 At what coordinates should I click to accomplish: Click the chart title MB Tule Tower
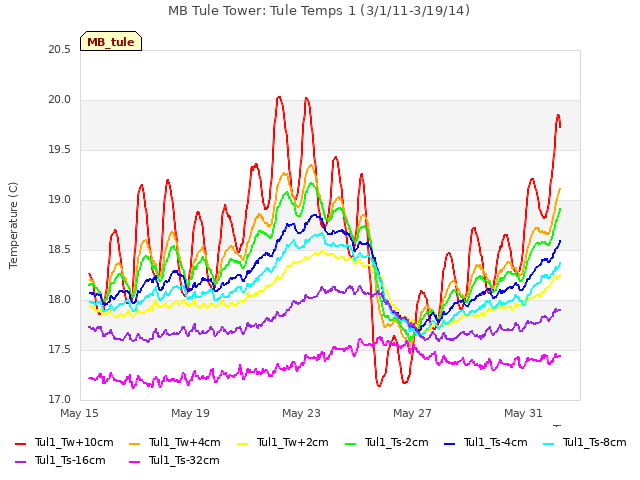pos(319,11)
